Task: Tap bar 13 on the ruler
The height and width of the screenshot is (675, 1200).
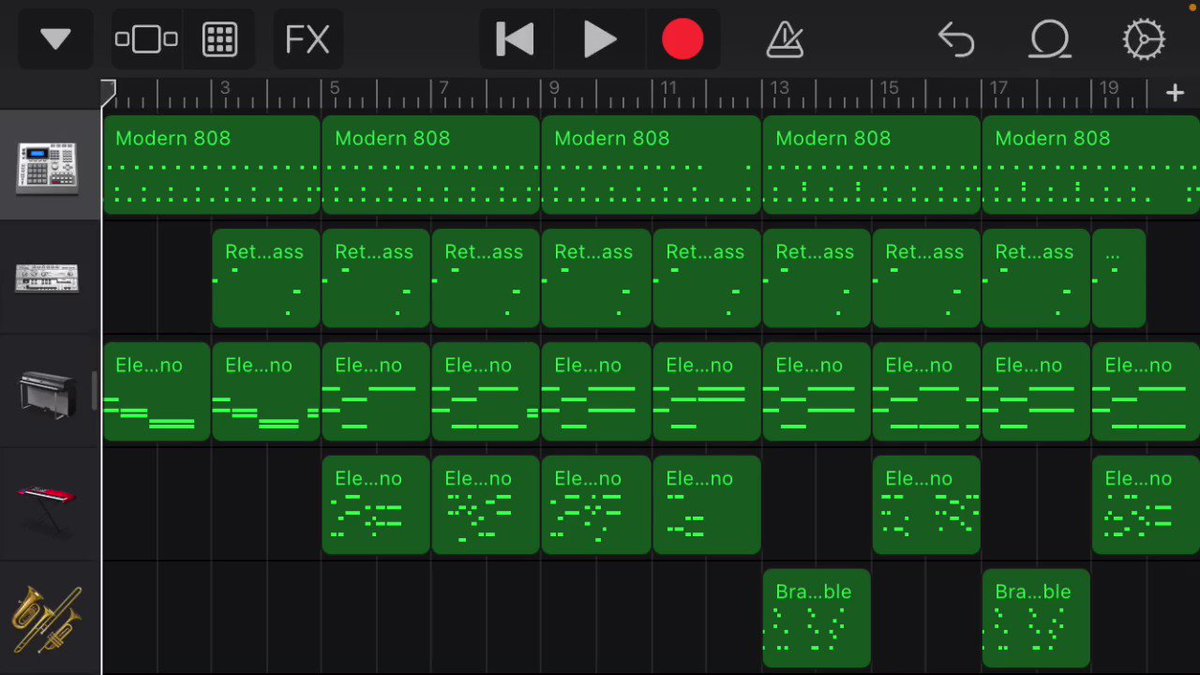Action: (778, 88)
